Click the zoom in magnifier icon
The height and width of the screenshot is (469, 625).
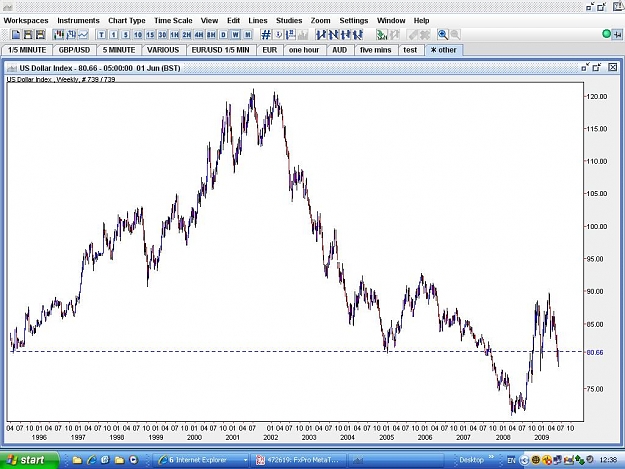pos(443,35)
